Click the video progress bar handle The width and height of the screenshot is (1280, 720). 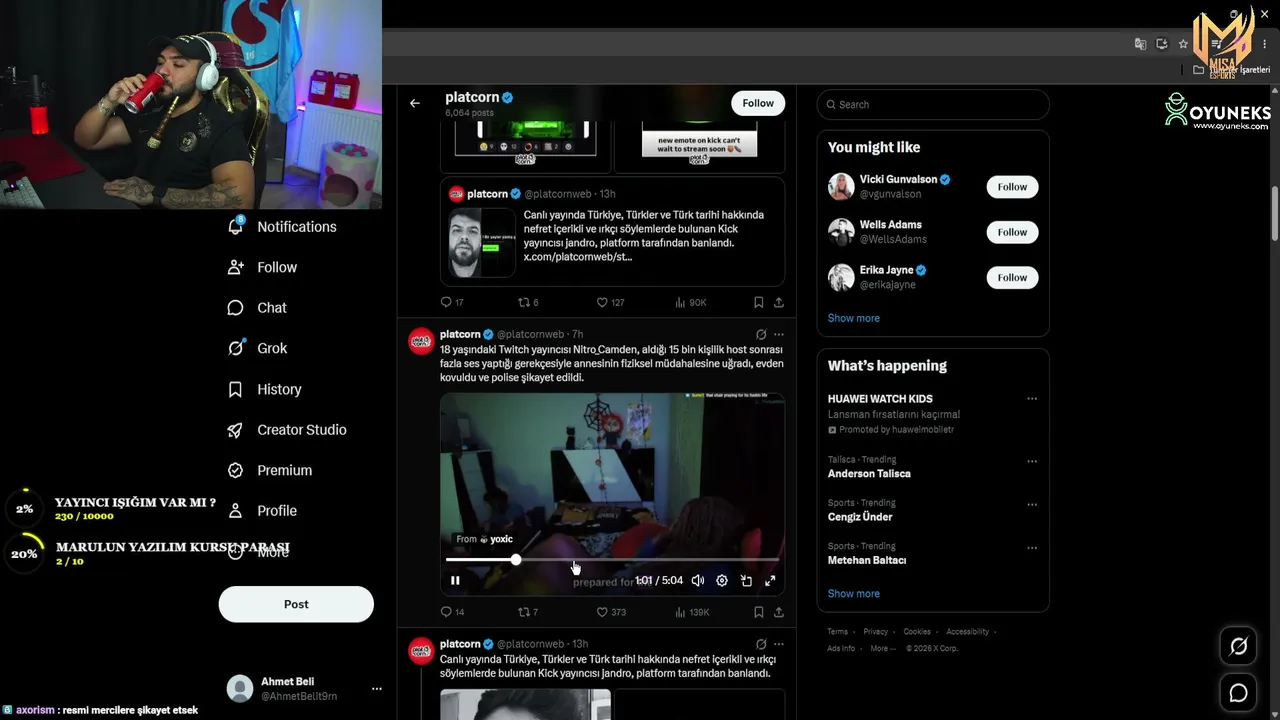(516, 560)
